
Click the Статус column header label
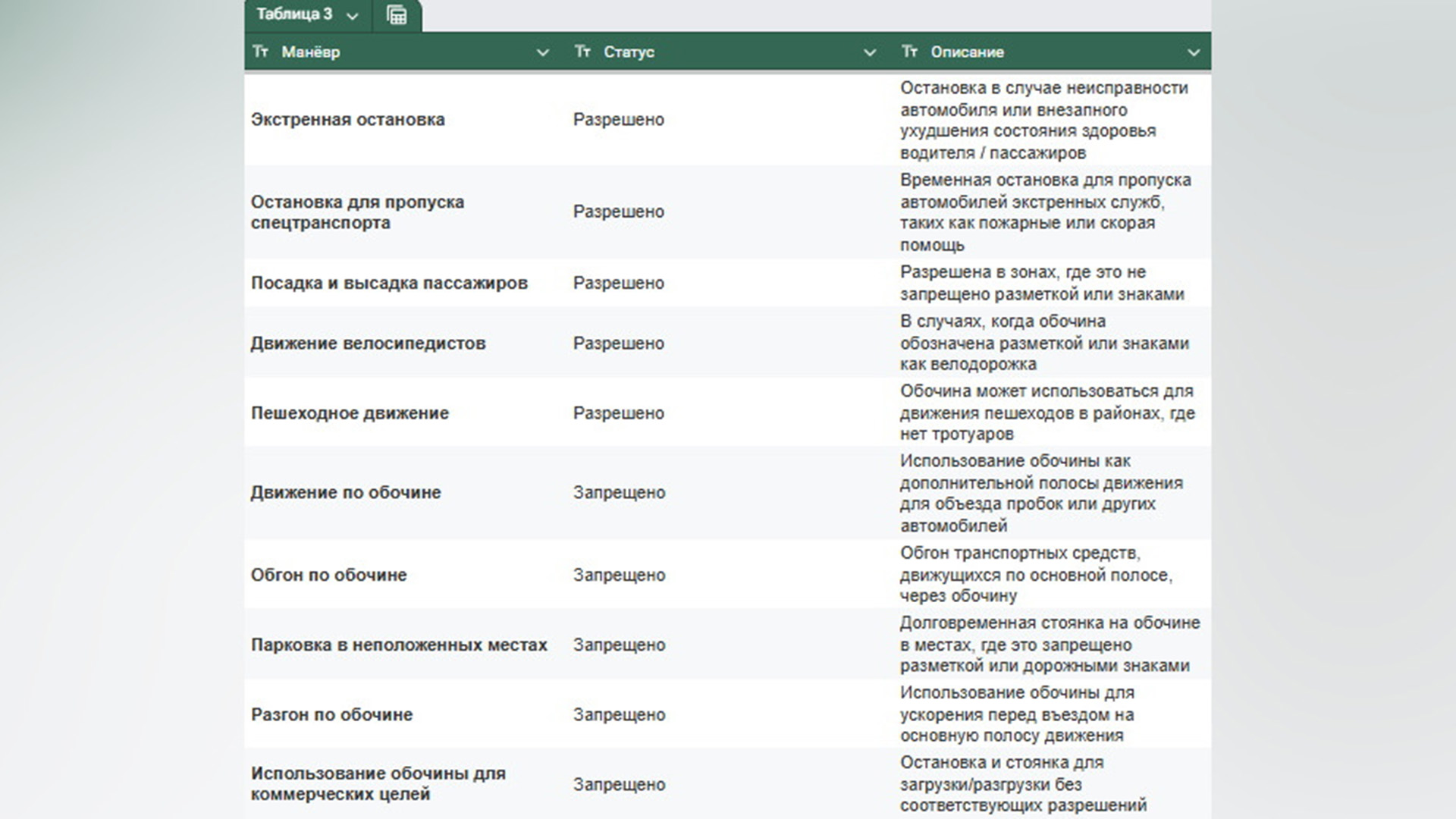coord(629,52)
